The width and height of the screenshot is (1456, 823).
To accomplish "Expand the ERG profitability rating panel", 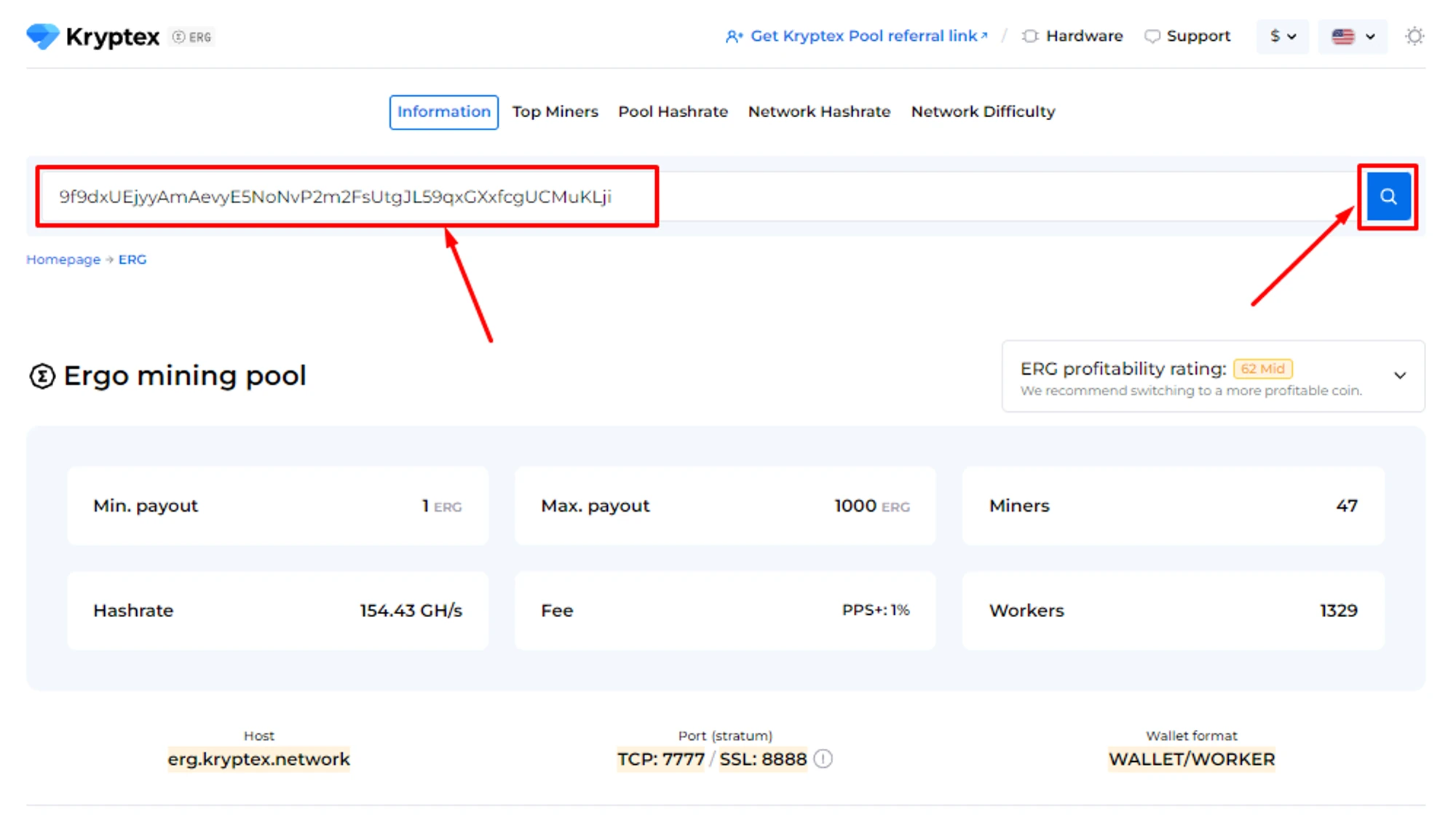I will pyautogui.click(x=1399, y=375).
